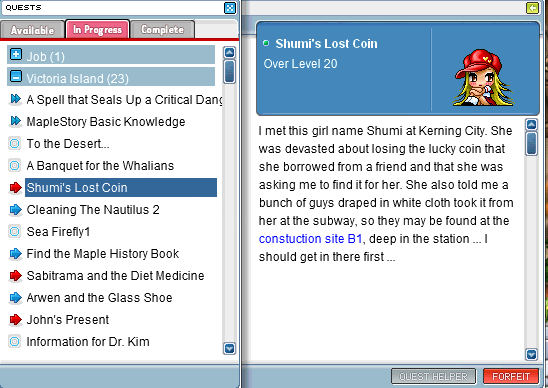Collapse the Victoria Island (23) category
Screen dimensions: 548x388
click(x=16, y=76)
